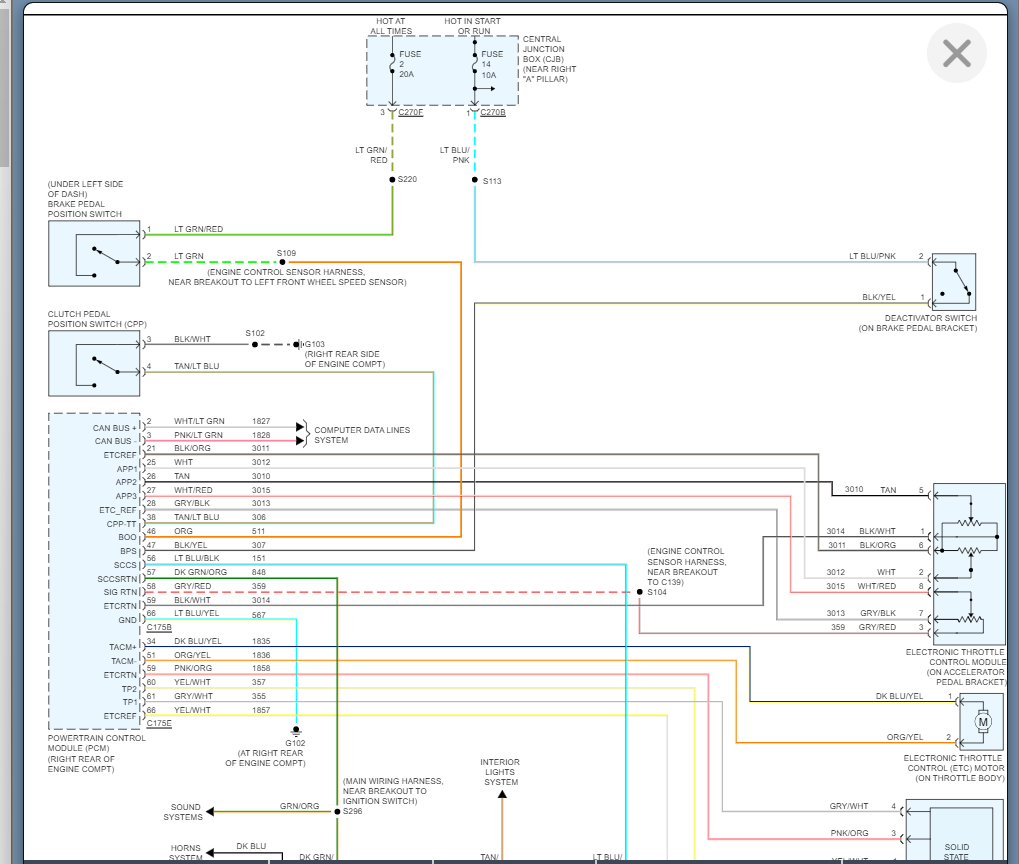
Task: Click the S220 splice point
Action: (392, 180)
